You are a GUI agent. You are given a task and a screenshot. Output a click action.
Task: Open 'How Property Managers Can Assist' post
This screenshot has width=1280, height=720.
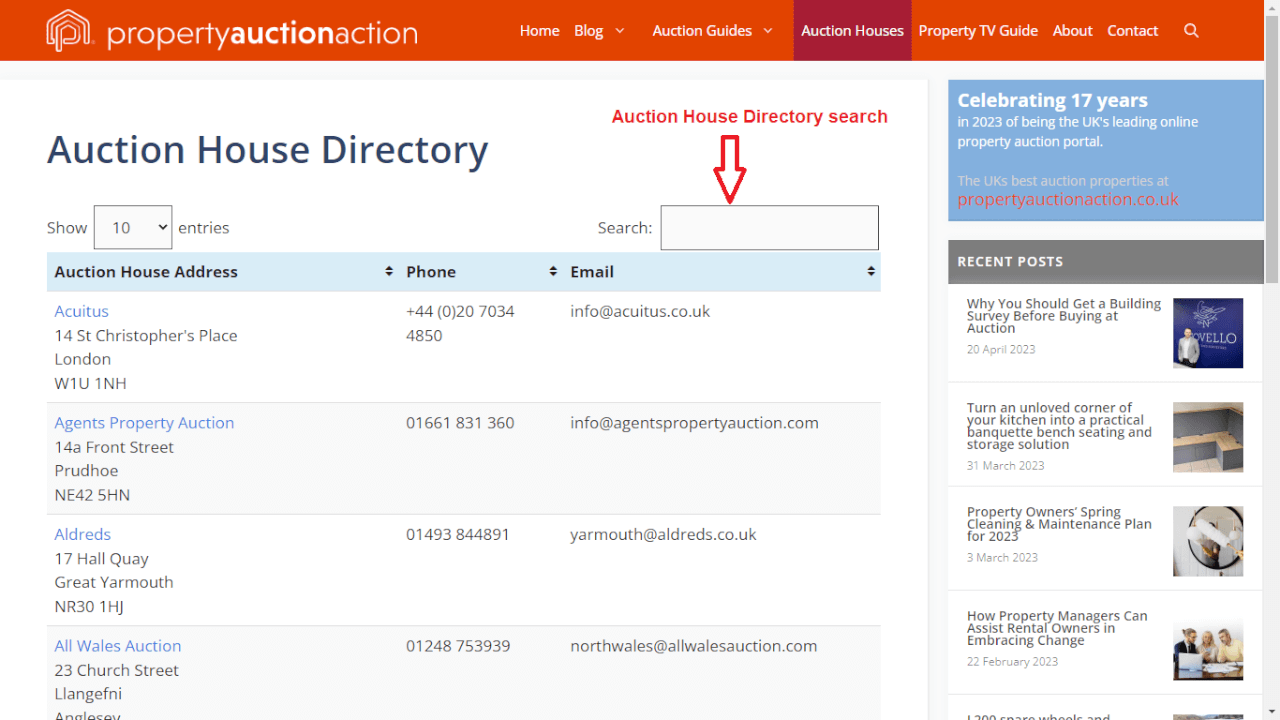pos(1057,628)
